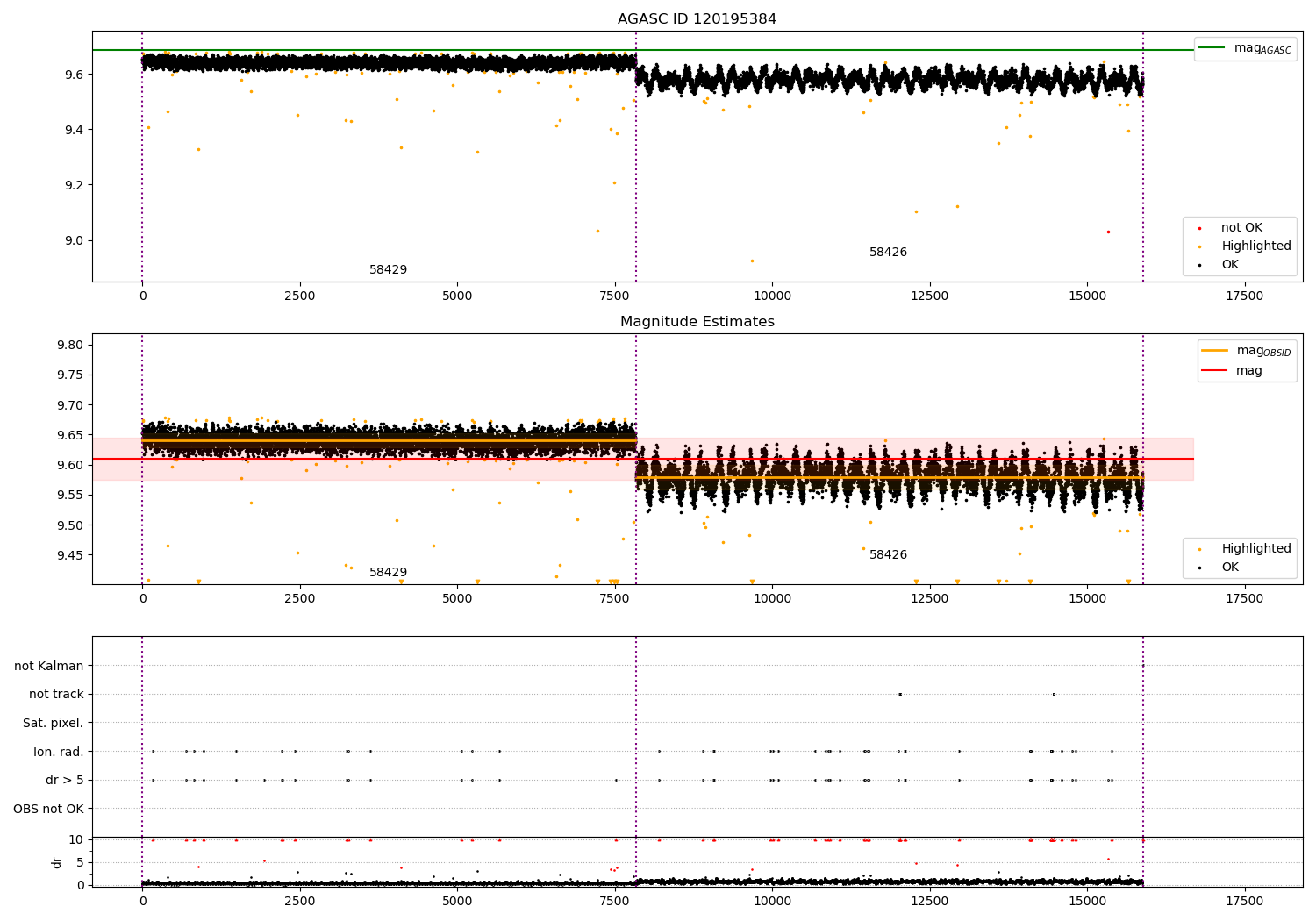Click the "17500" x-axis tick in top plot
Viewport: 1316px width, 921px height.
point(1244,296)
